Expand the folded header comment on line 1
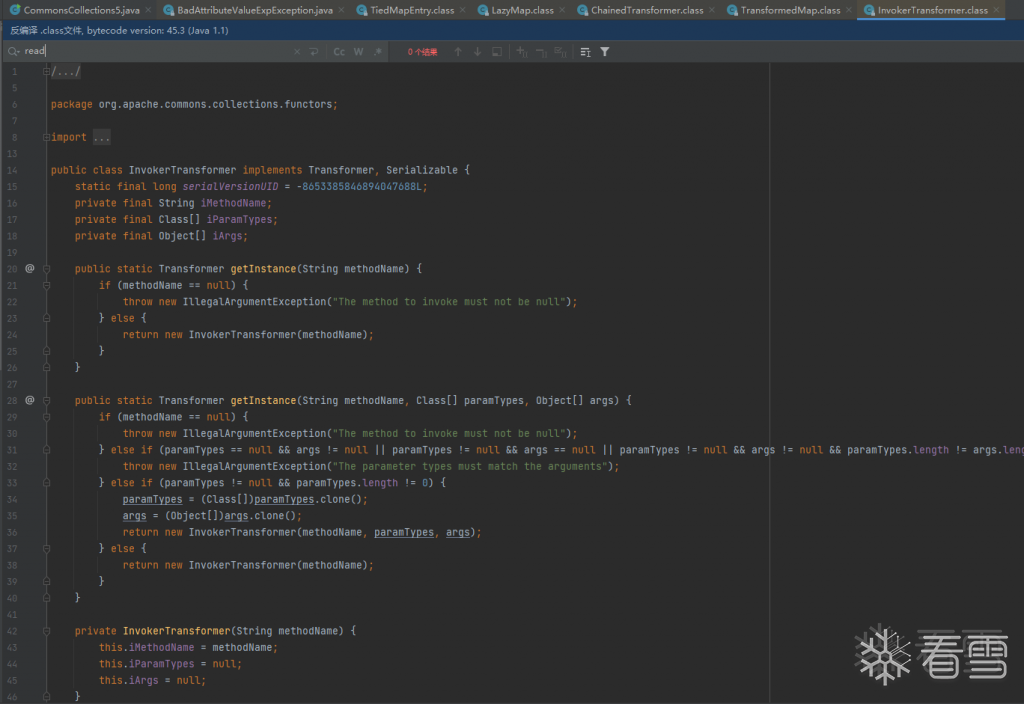 (x=46, y=71)
